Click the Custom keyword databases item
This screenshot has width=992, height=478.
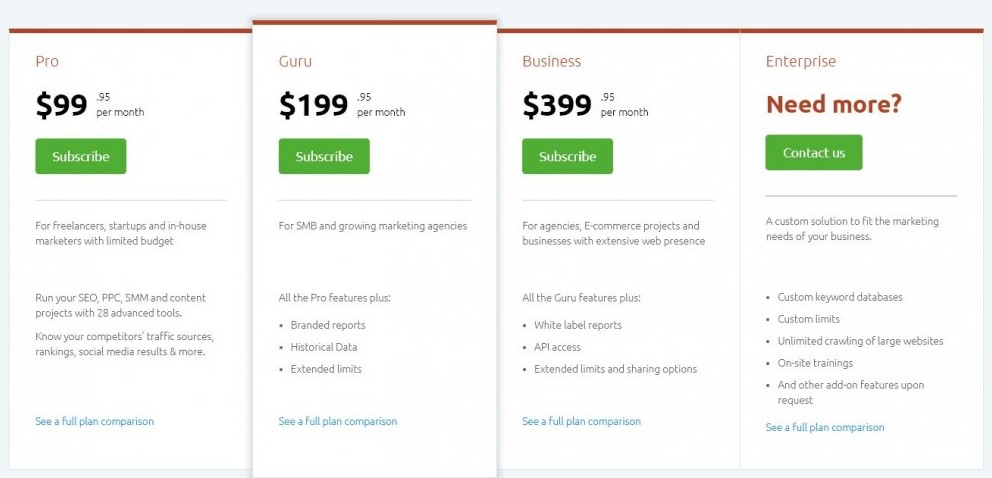(840, 297)
